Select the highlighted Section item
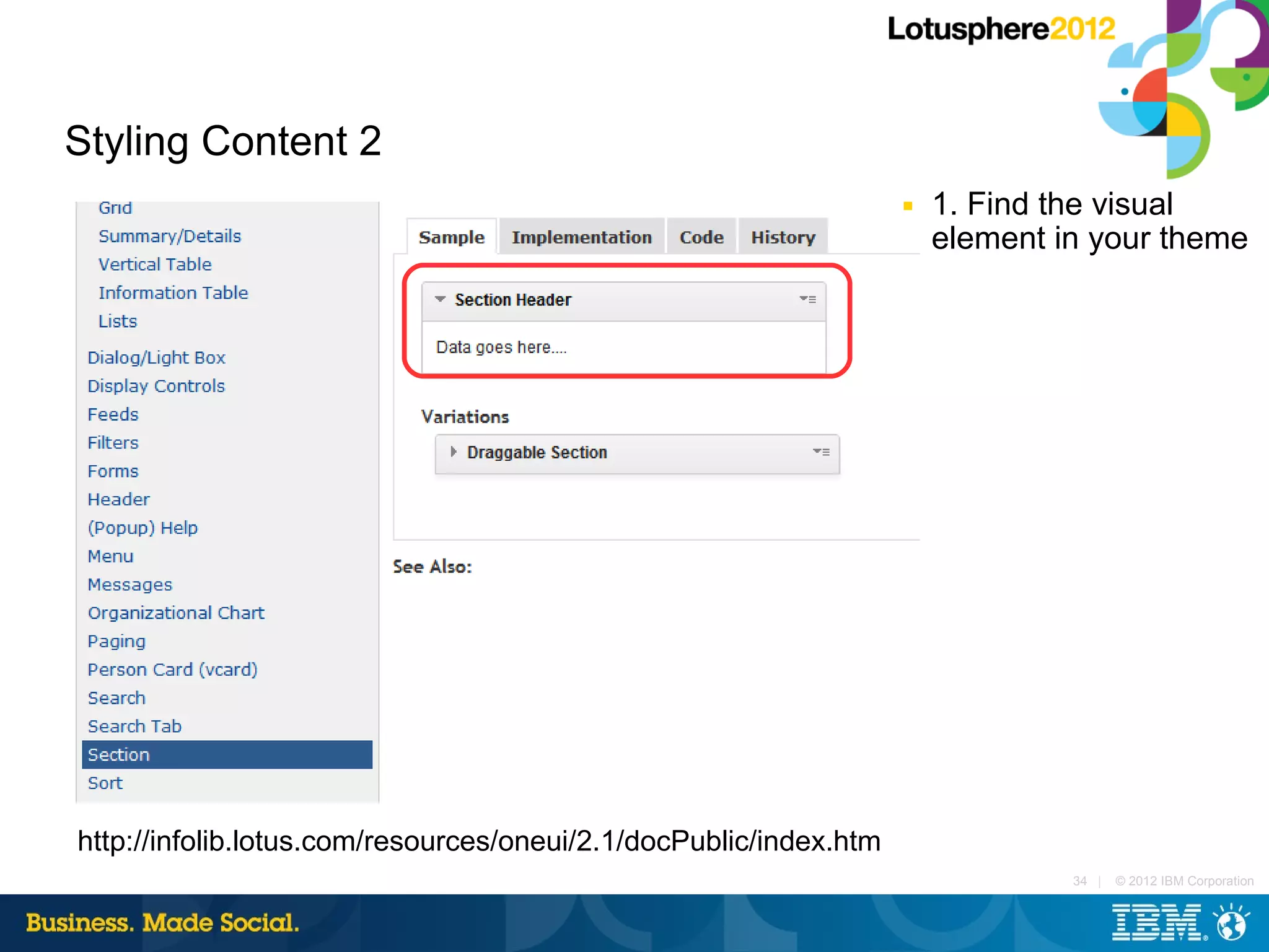The width and height of the screenshot is (1269, 952). pos(227,754)
